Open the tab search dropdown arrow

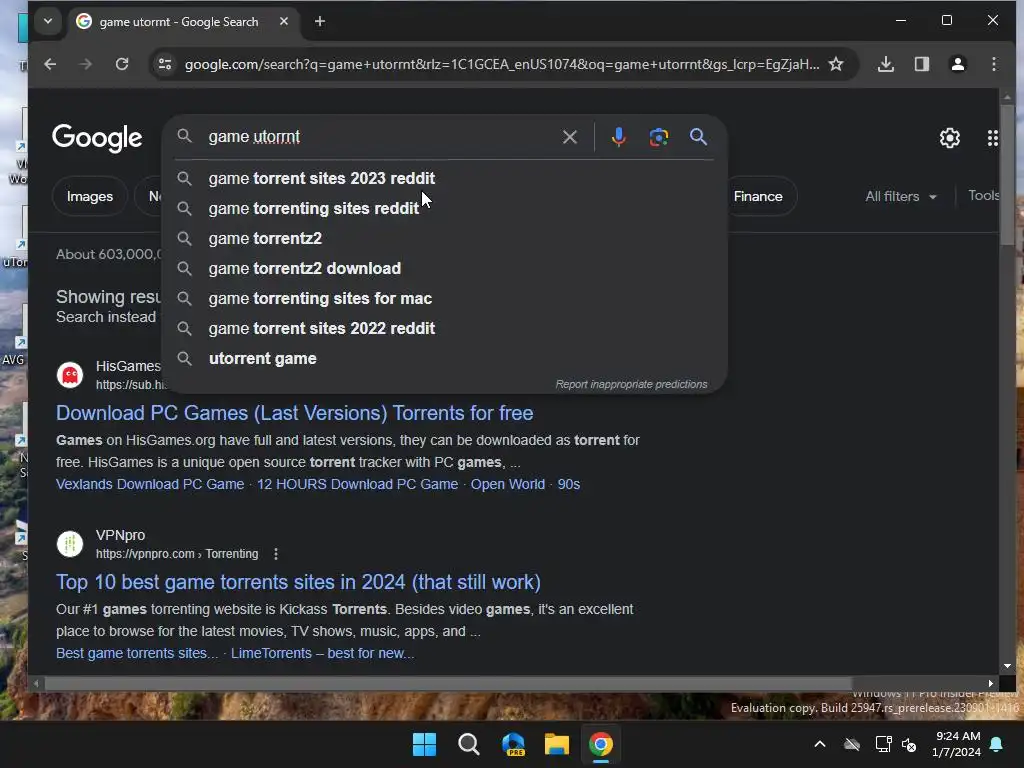click(x=48, y=21)
